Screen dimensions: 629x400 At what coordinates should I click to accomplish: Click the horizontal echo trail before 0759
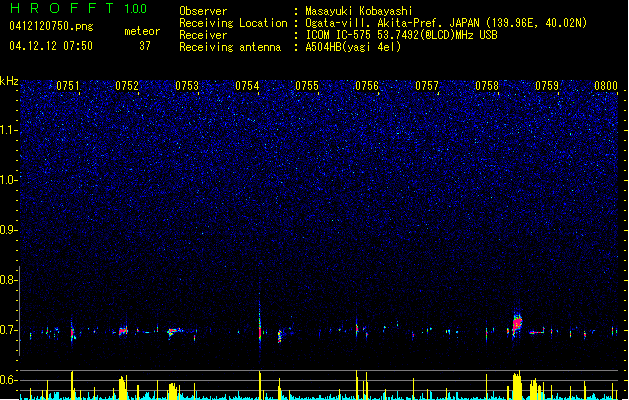(x=537, y=332)
